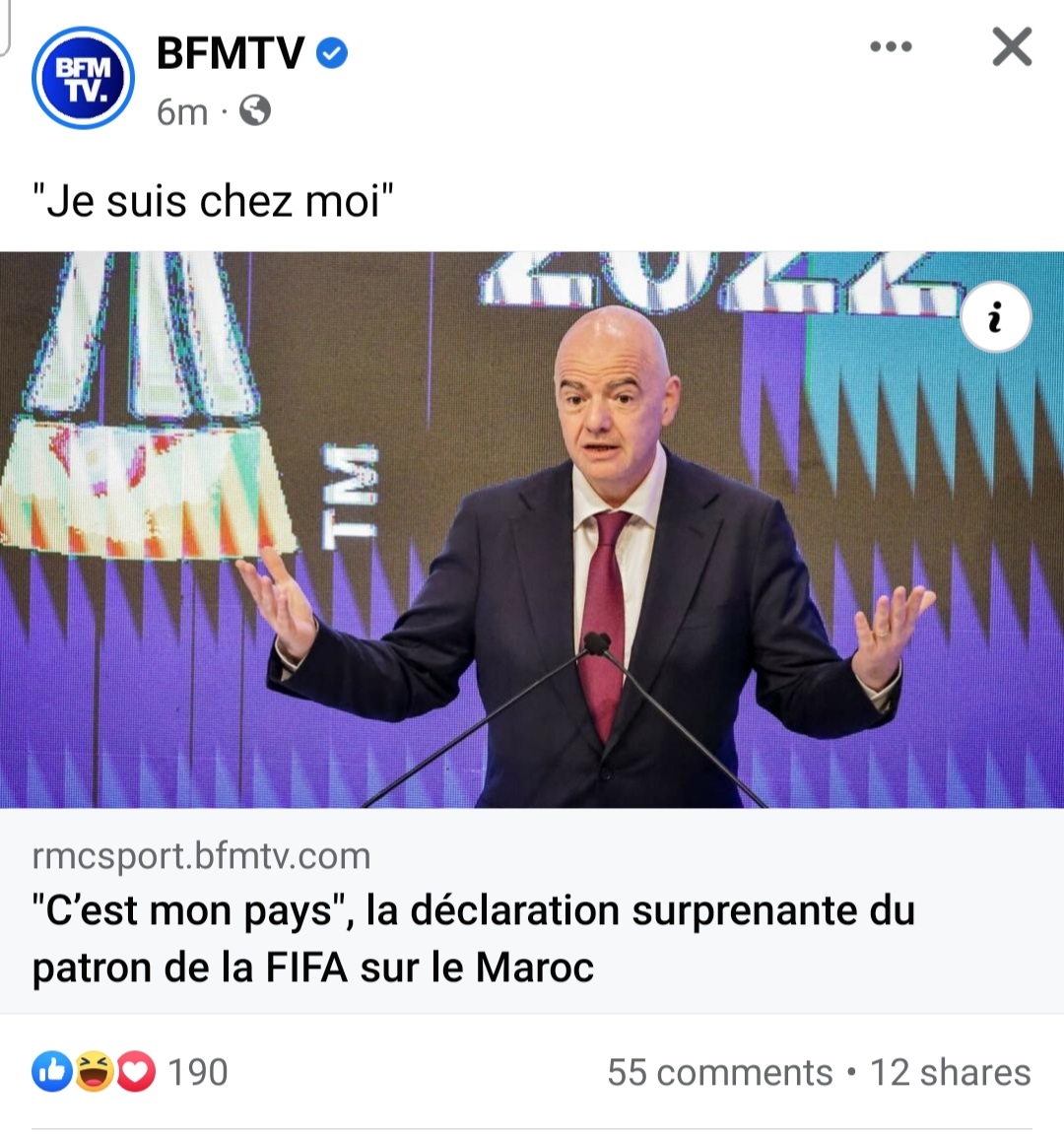Click the headline's second line ending "sur le Maroc"
This screenshot has height=1137, width=1064.
[312, 968]
